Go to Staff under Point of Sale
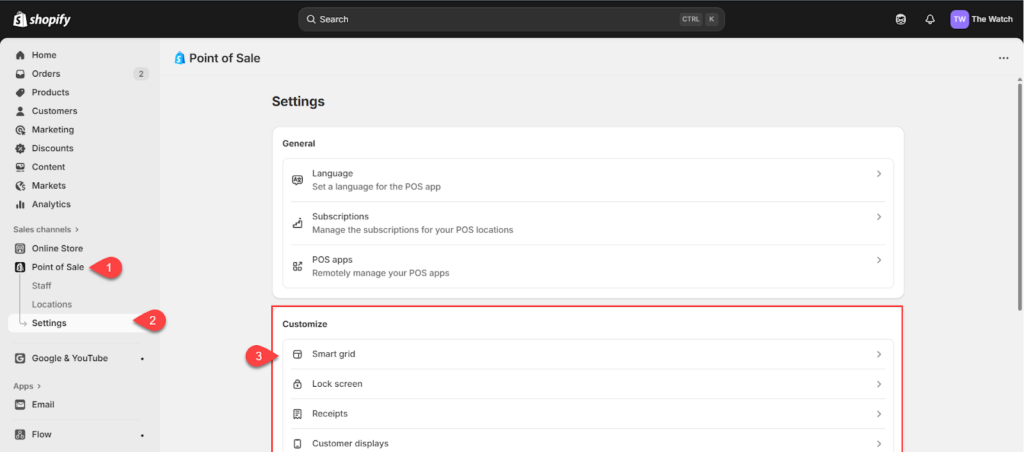Viewport: 1024px width, 452px height. [42, 286]
